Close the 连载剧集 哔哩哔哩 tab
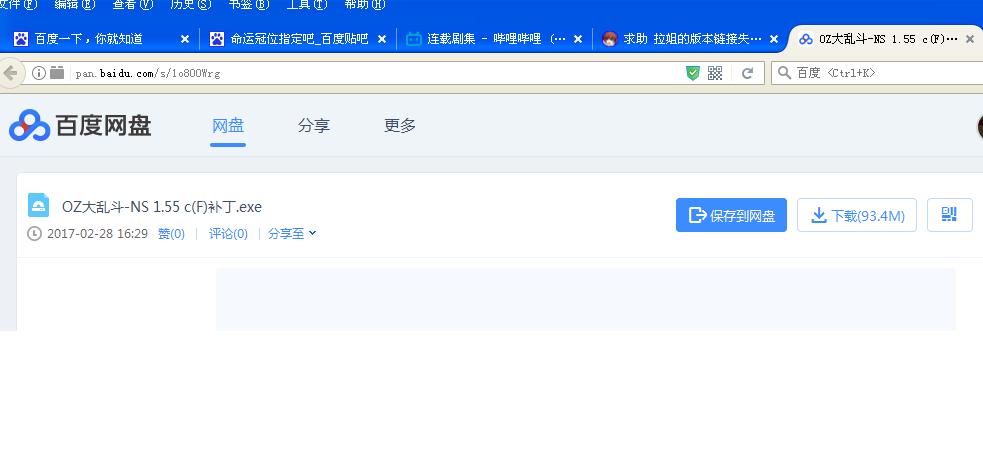The height and width of the screenshot is (450, 983). [x=578, y=39]
